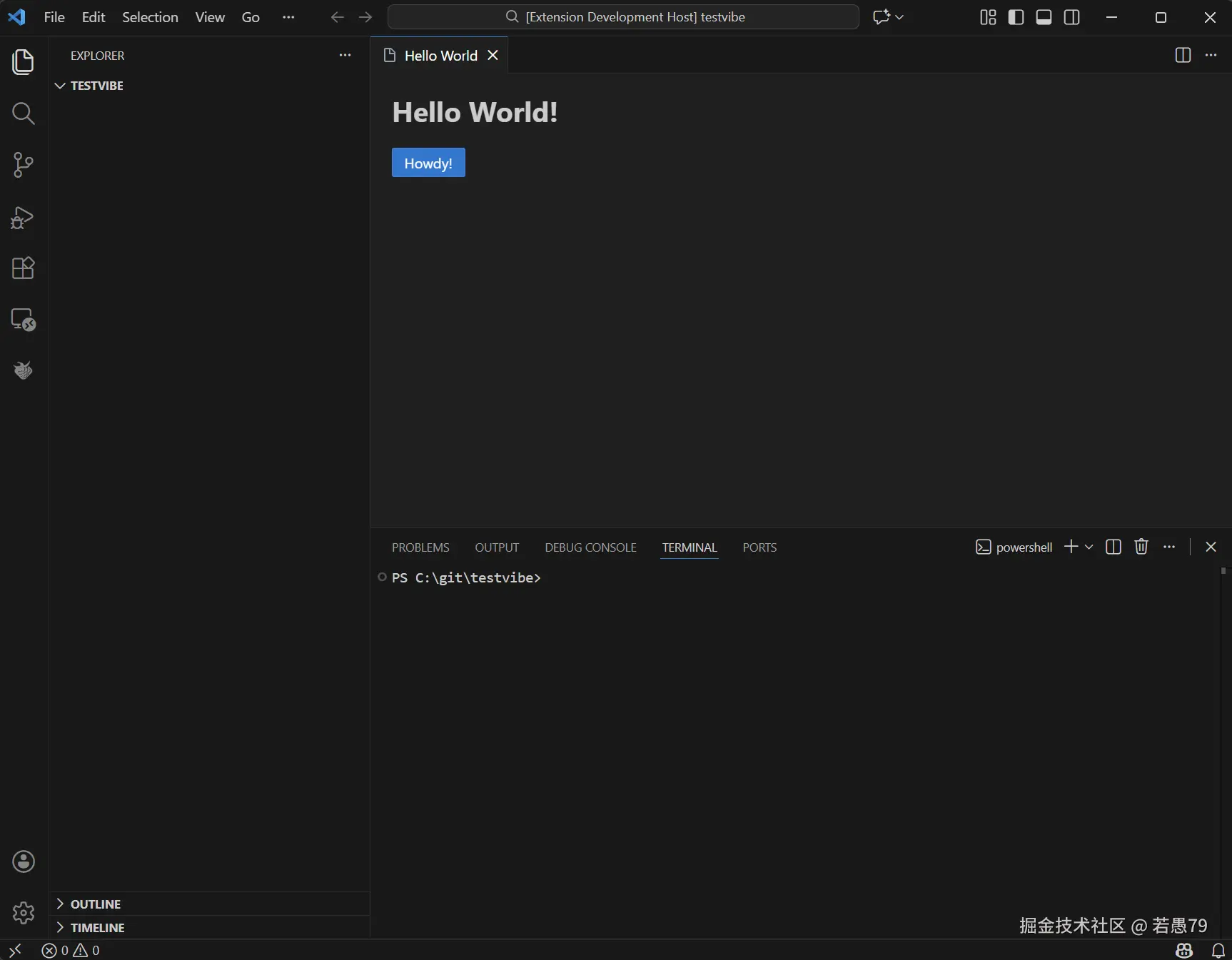Viewport: 1232px width, 960px height.
Task: Click the terminal prompt line PS C:\git\testvibe>
Action: tap(466, 577)
